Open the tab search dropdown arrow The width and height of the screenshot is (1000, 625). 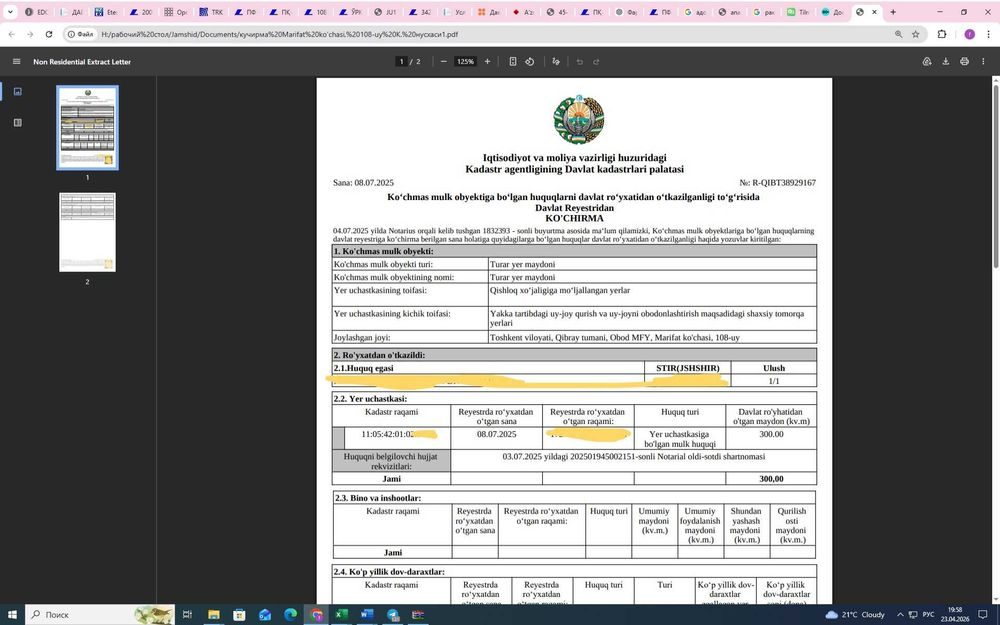coord(10,11)
